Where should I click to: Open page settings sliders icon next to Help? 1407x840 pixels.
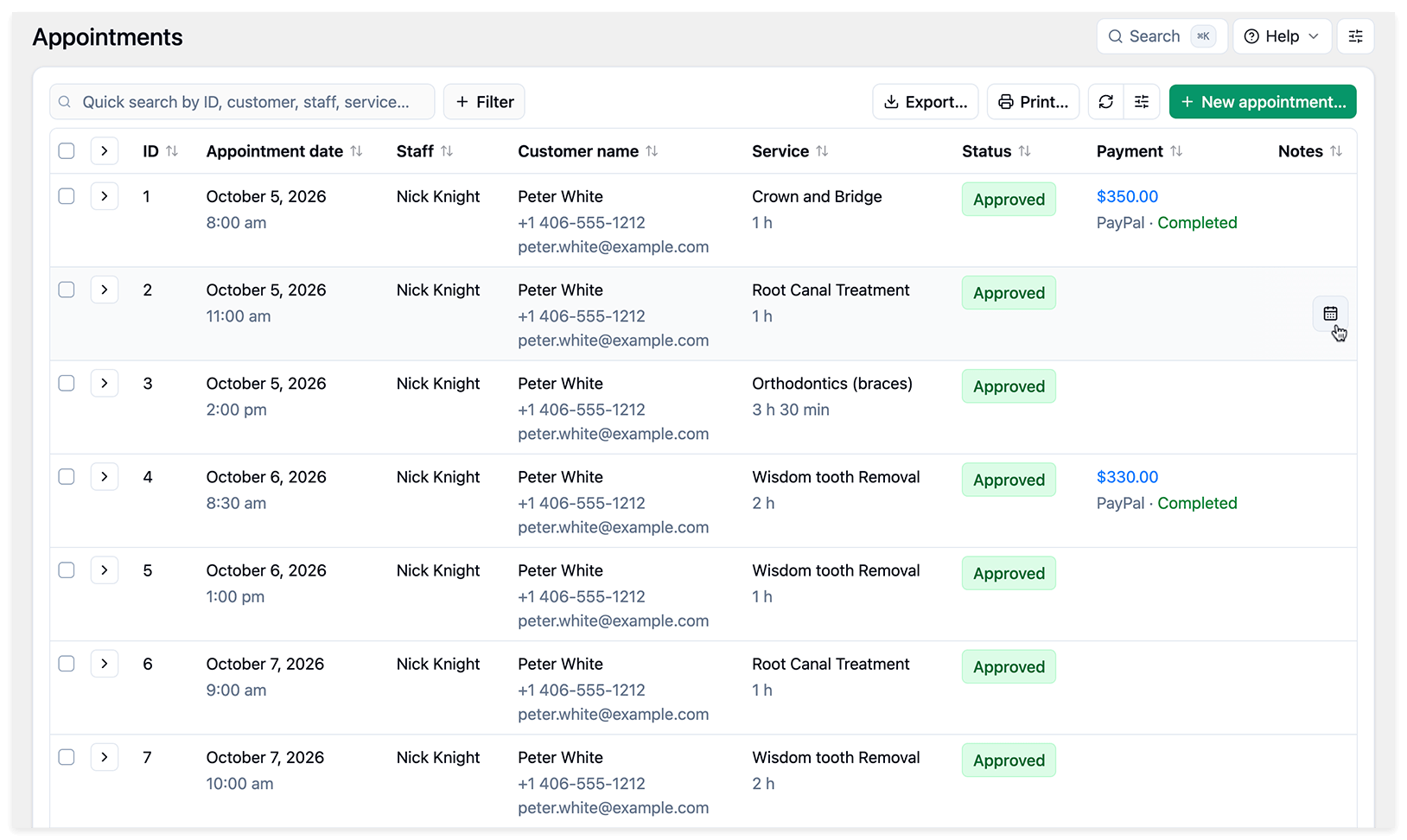1355,36
